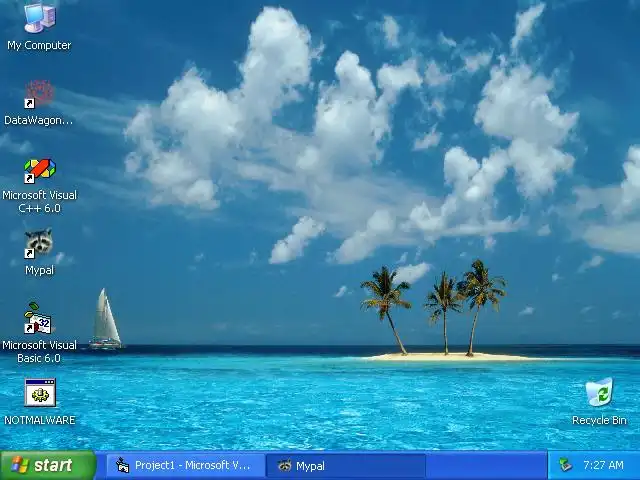Select the DataWagon shortcut icon
The image size is (640, 480).
(x=39, y=94)
